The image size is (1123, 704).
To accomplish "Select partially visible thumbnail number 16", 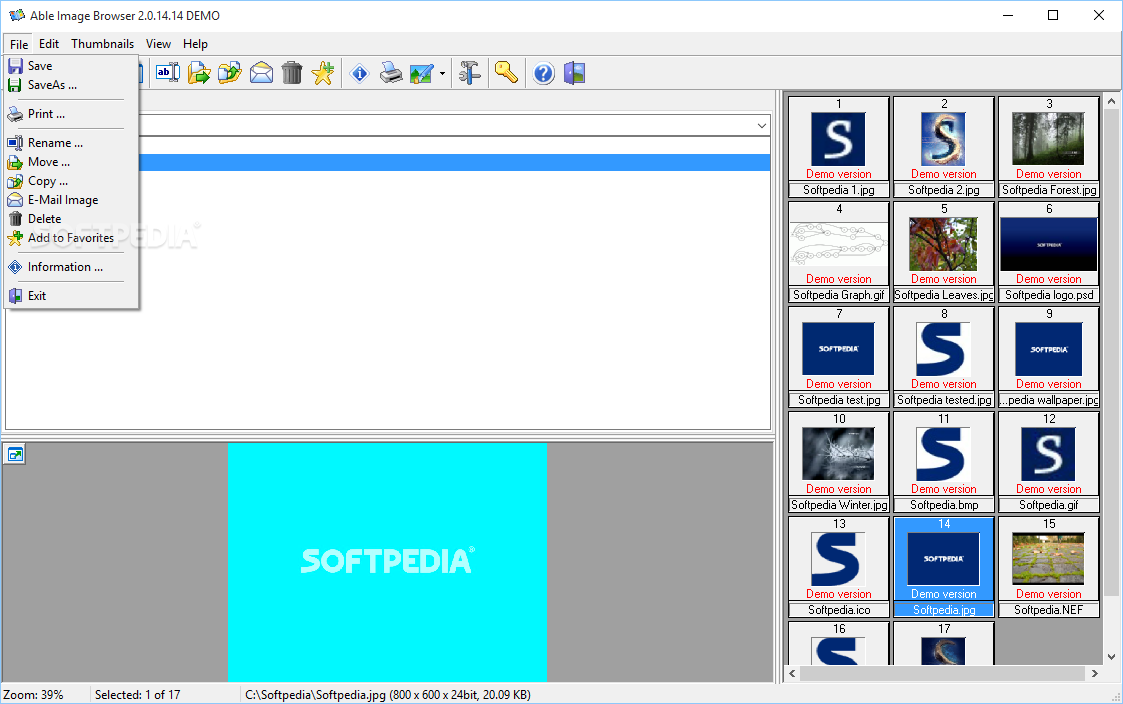I will point(839,643).
